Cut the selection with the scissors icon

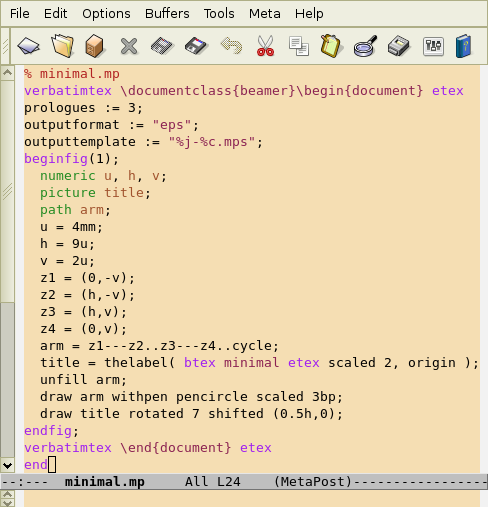[265, 46]
